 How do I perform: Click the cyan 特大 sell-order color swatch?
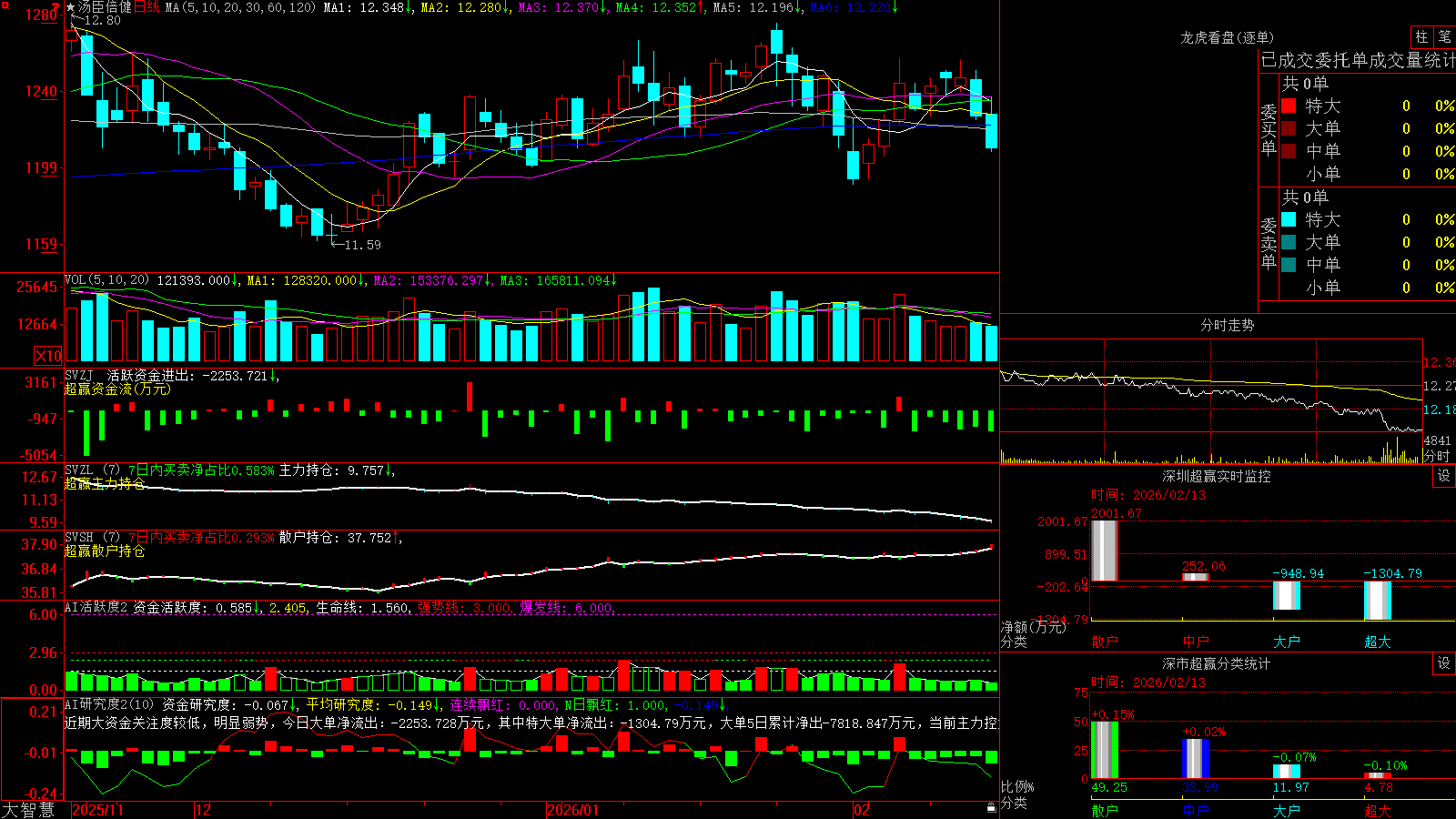pyautogui.click(x=1289, y=219)
